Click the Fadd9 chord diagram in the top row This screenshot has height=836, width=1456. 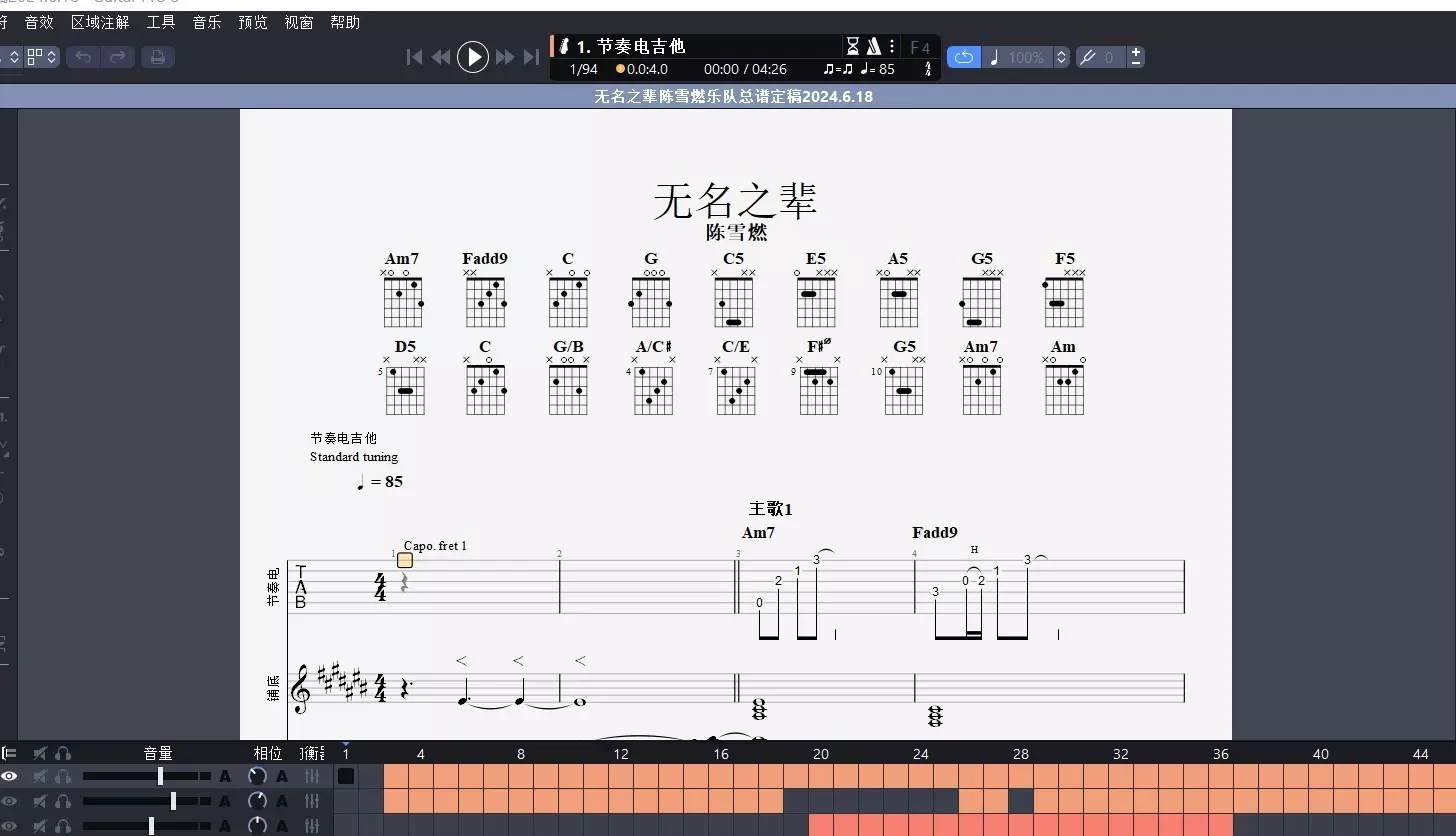[x=485, y=298]
